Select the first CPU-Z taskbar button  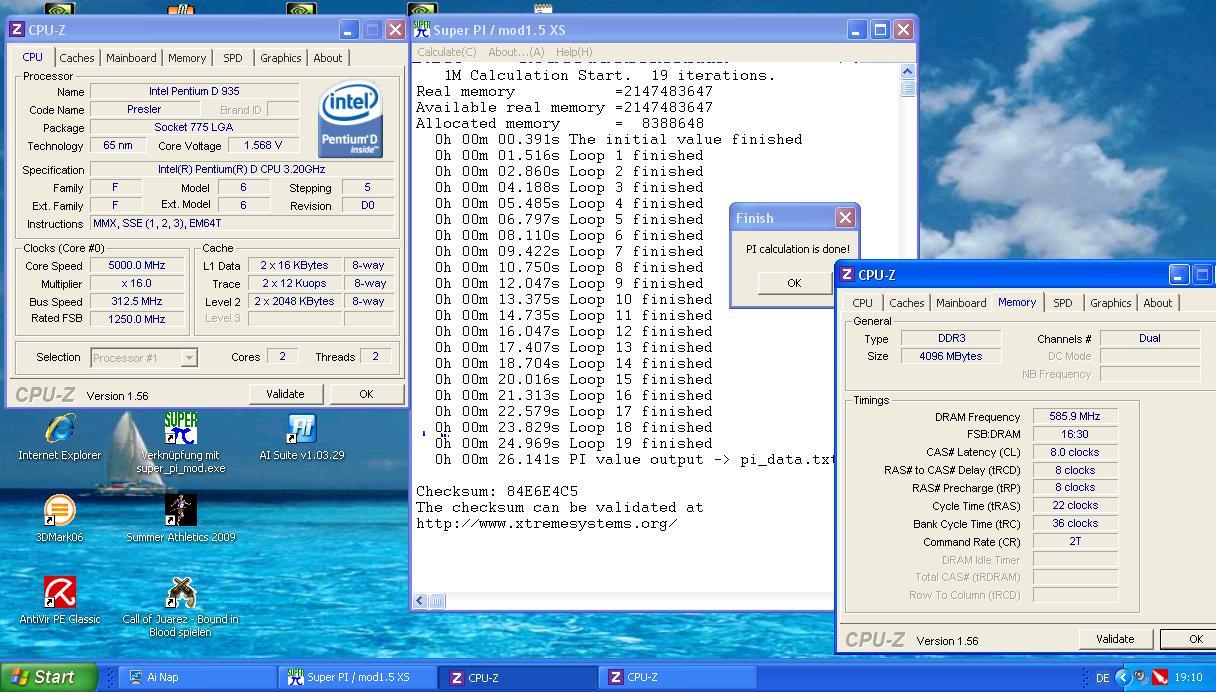[x=519, y=677]
